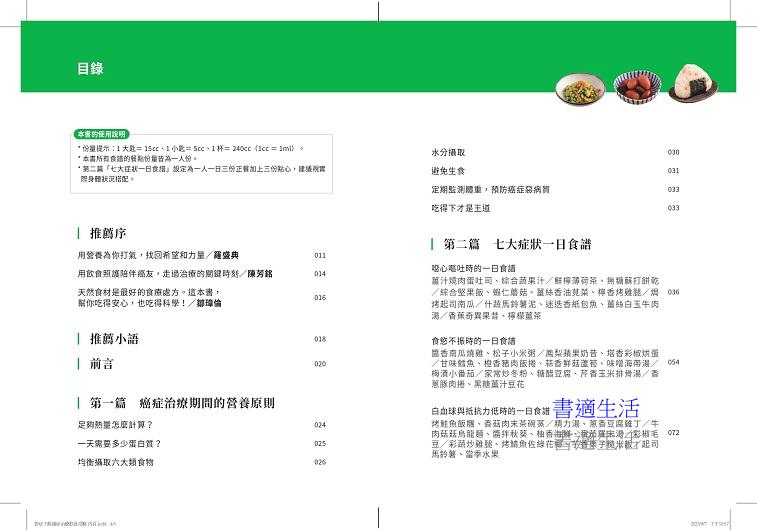Open the 均衡攝取六大類食物 entry

coord(117,462)
